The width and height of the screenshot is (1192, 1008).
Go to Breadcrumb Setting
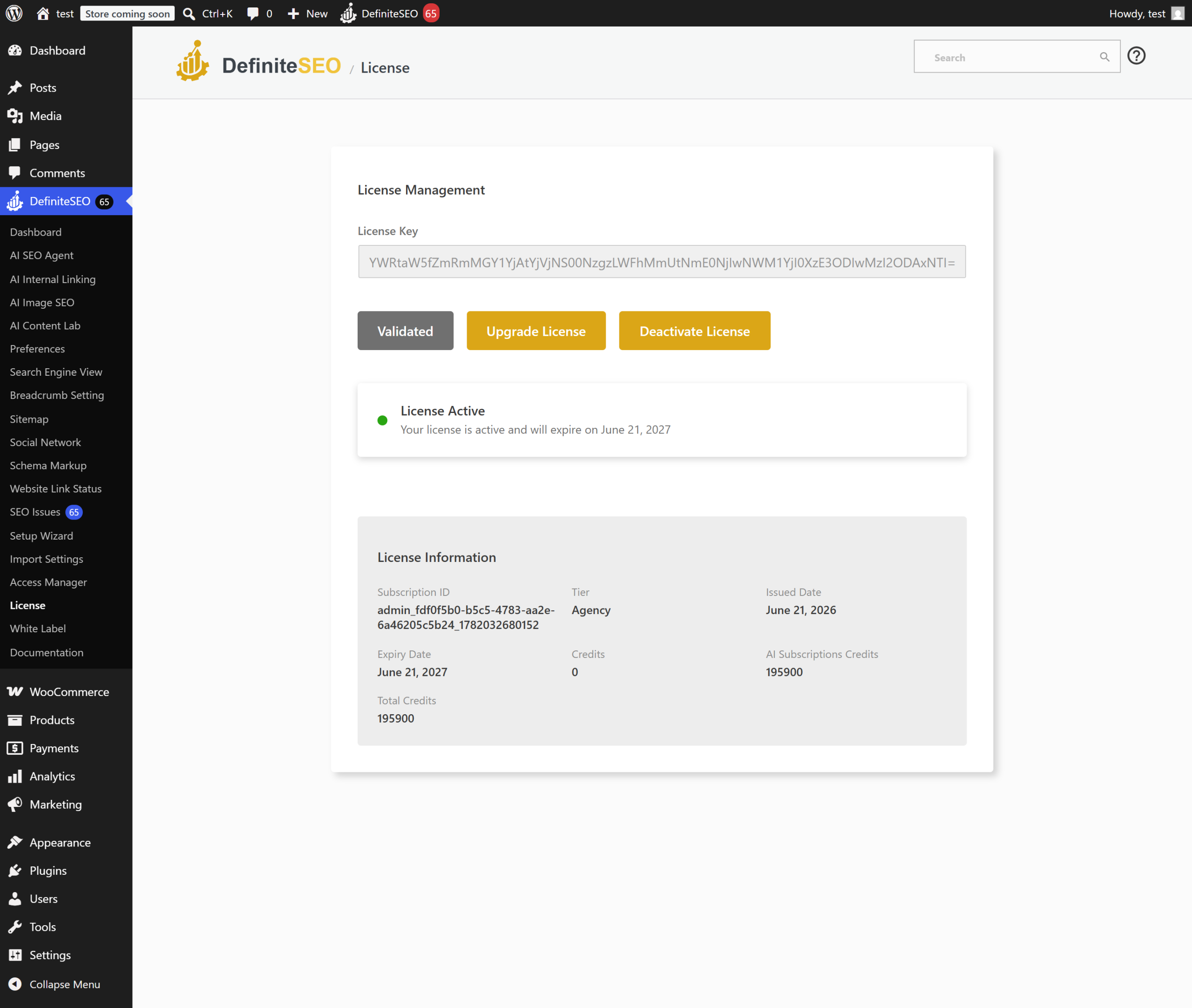point(56,395)
